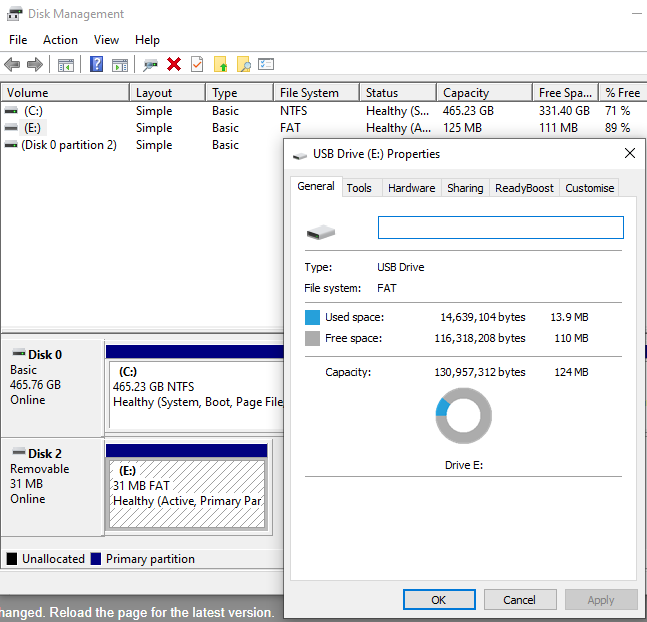Switch to the ReadyBoost tab
Viewport: 647px width, 622px height.
click(524, 188)
